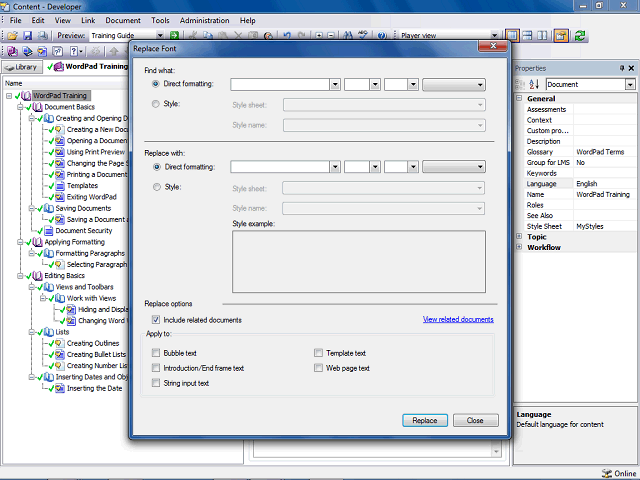Open the Preview Training Guide dropdown
This screenshot has height=480, width=640.
click(160, 36)
